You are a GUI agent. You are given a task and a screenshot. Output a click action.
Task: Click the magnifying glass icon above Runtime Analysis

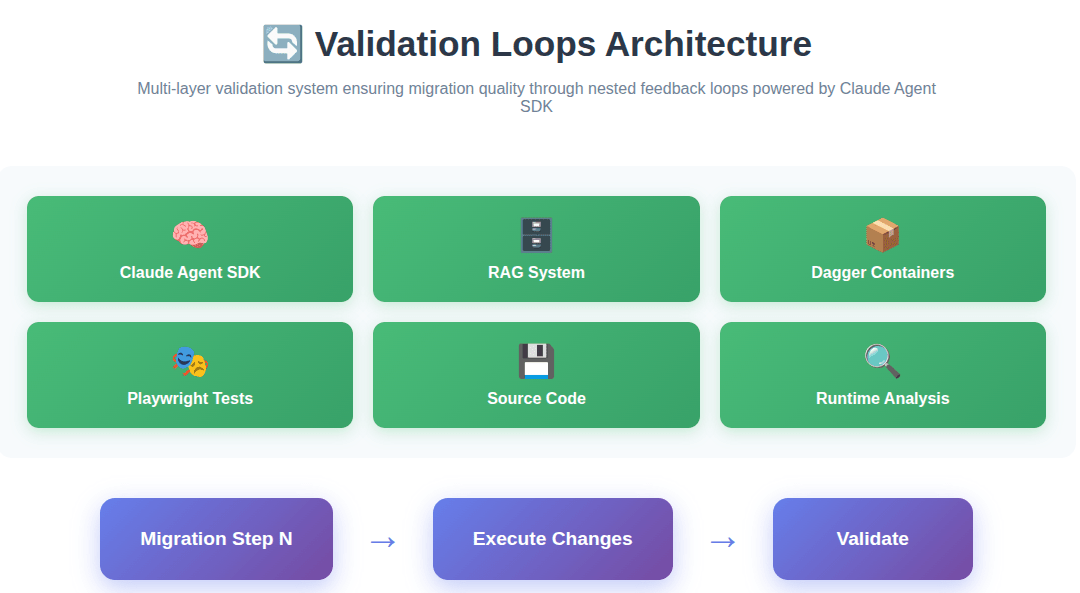tap(882, 362)
